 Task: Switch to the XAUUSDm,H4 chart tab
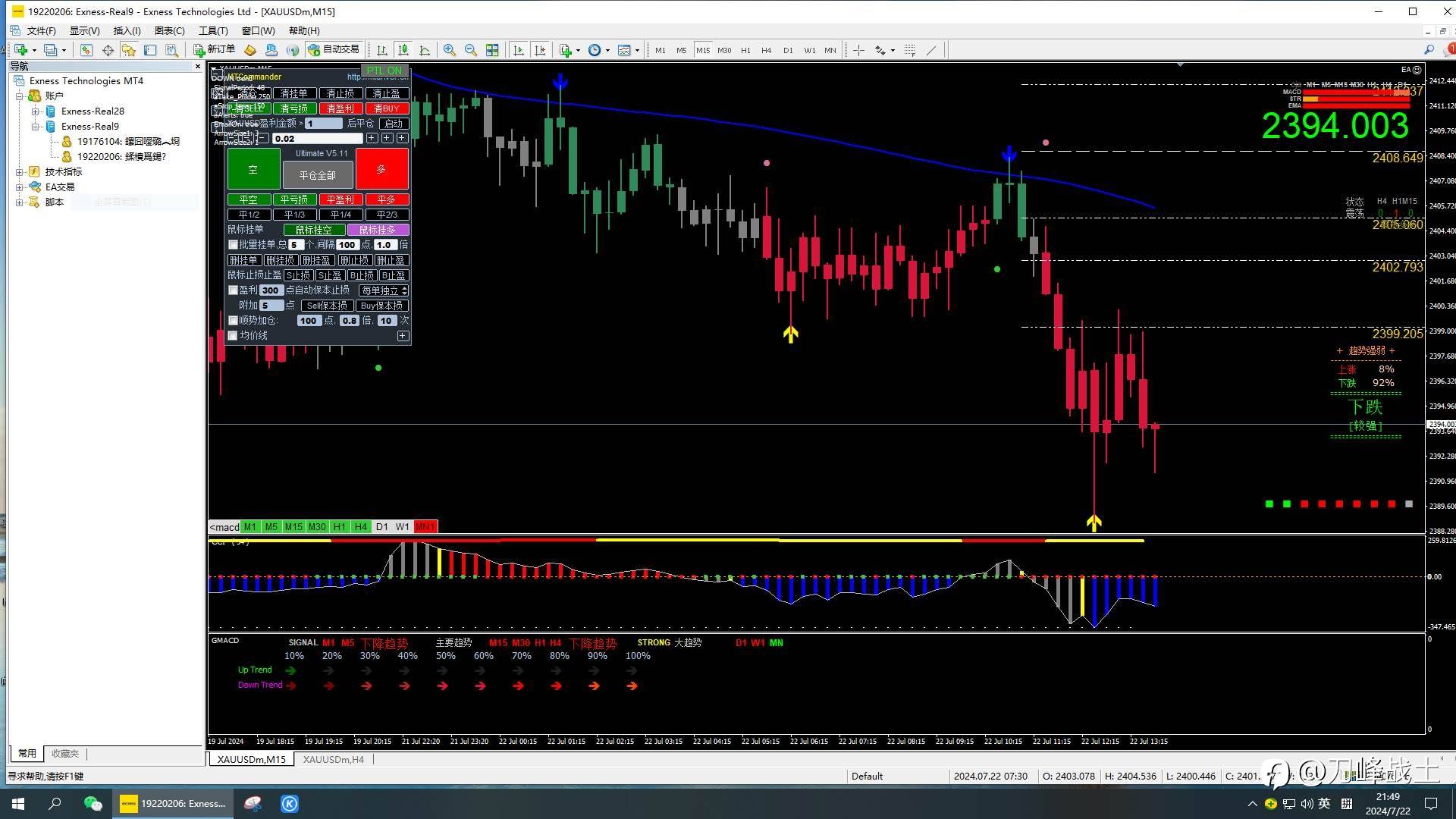333,759
